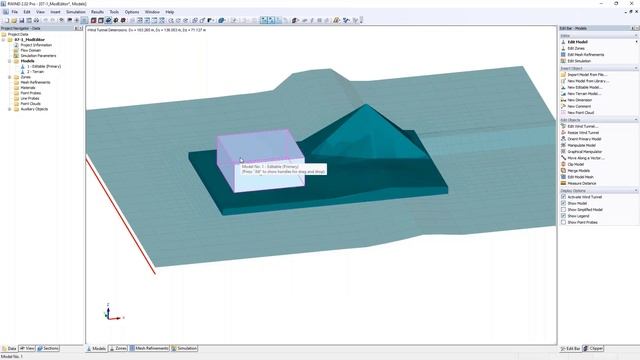This screenshot has width=640, height=360.
Task: Switch to the Simulation bottom tab
Action: point(184,349)
